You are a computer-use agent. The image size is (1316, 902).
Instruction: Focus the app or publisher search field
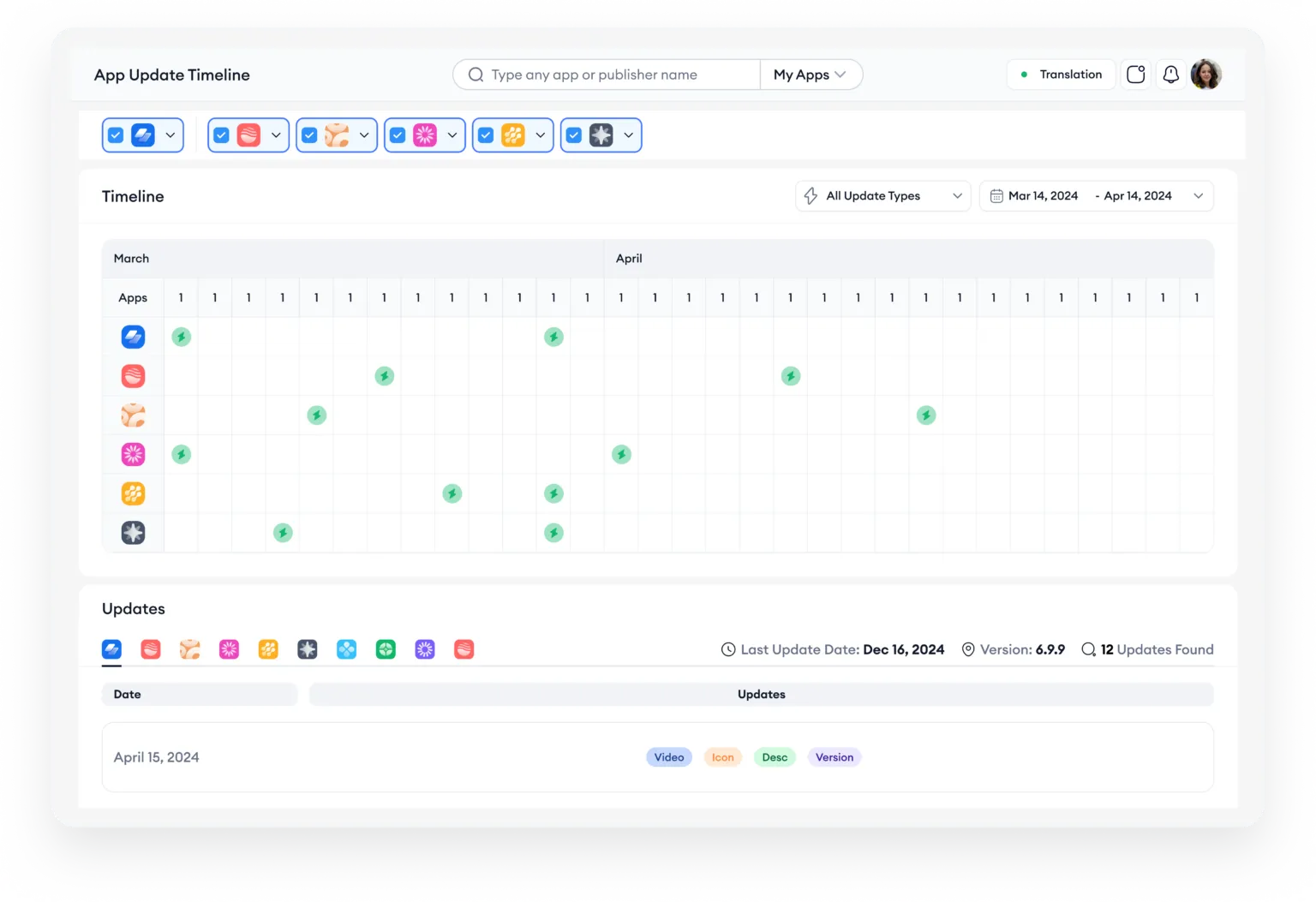[x=607, y=75]
